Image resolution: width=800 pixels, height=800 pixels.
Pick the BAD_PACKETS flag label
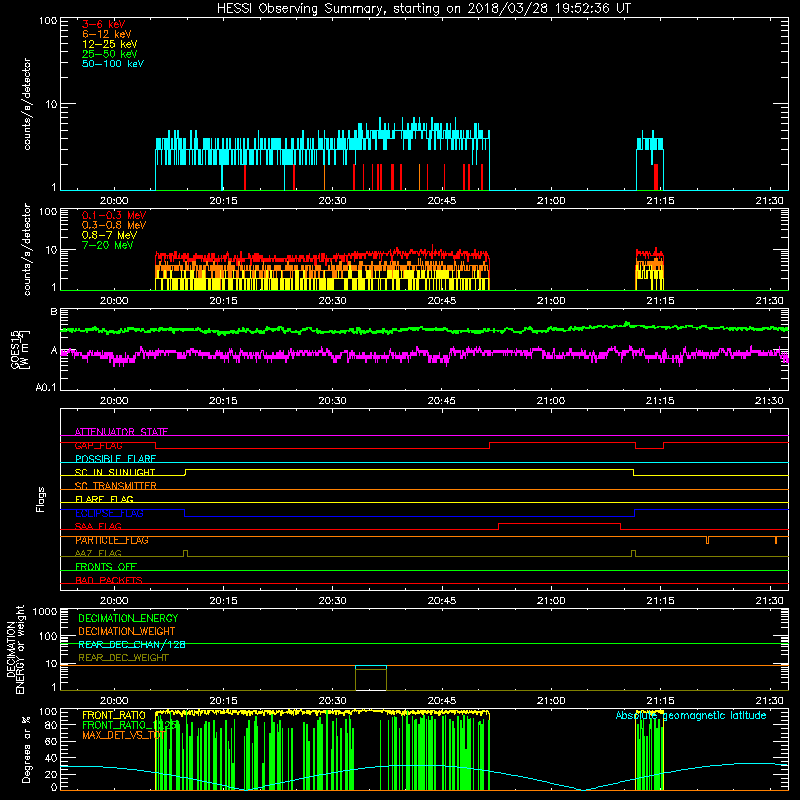pyautogui.click(x=109, y=580)
